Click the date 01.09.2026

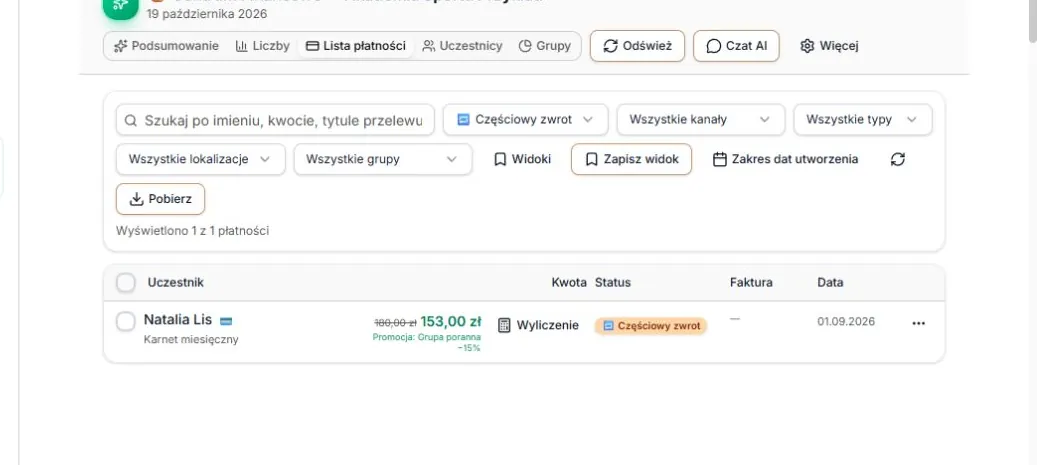(846, 321)
